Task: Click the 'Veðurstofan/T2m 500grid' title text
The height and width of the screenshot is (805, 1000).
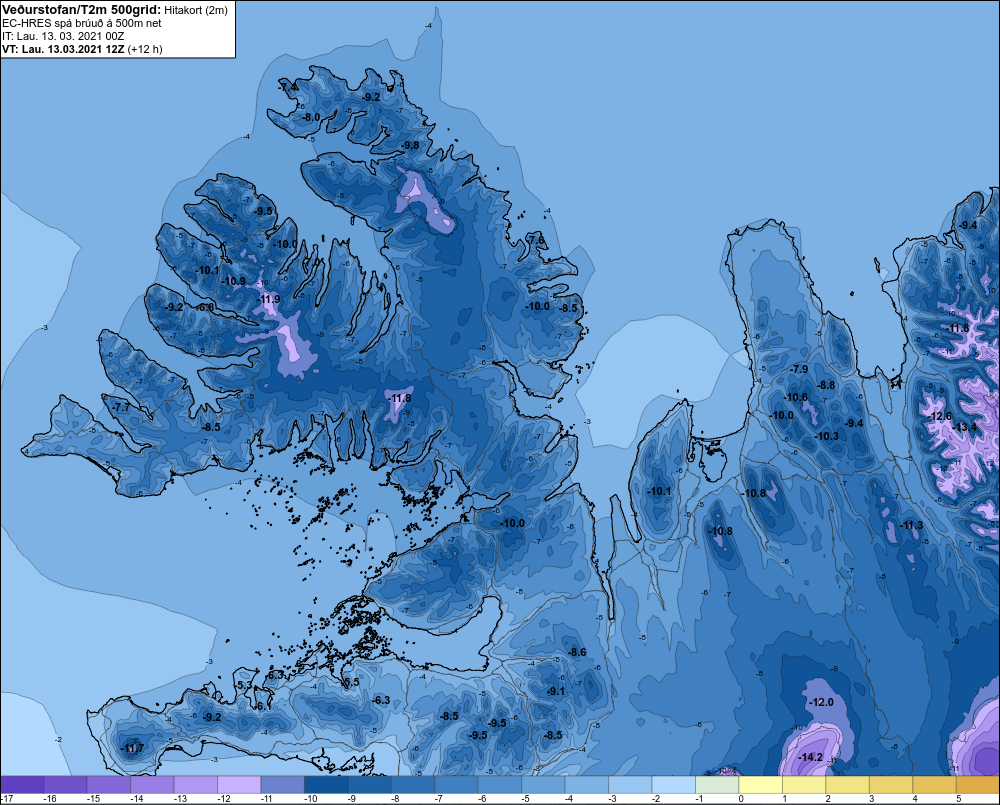Action: 81,10
